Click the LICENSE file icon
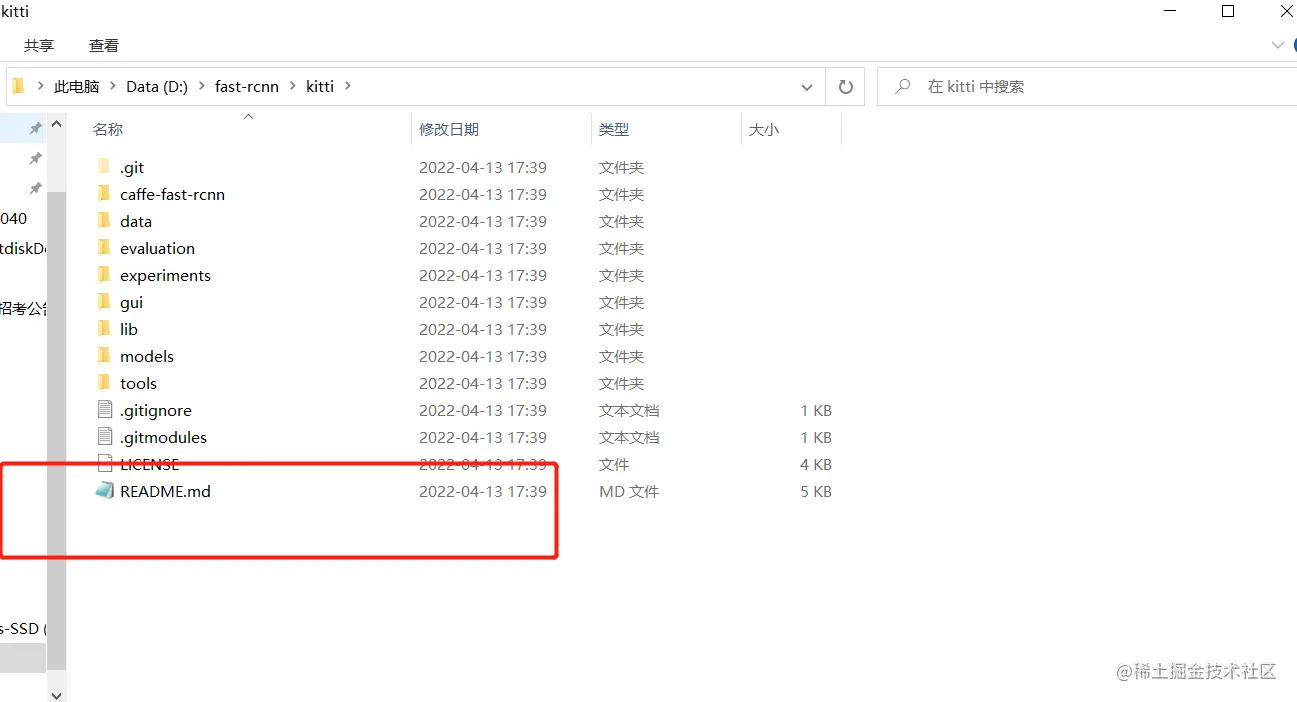Screen dimensions: 1297x702 105,463
